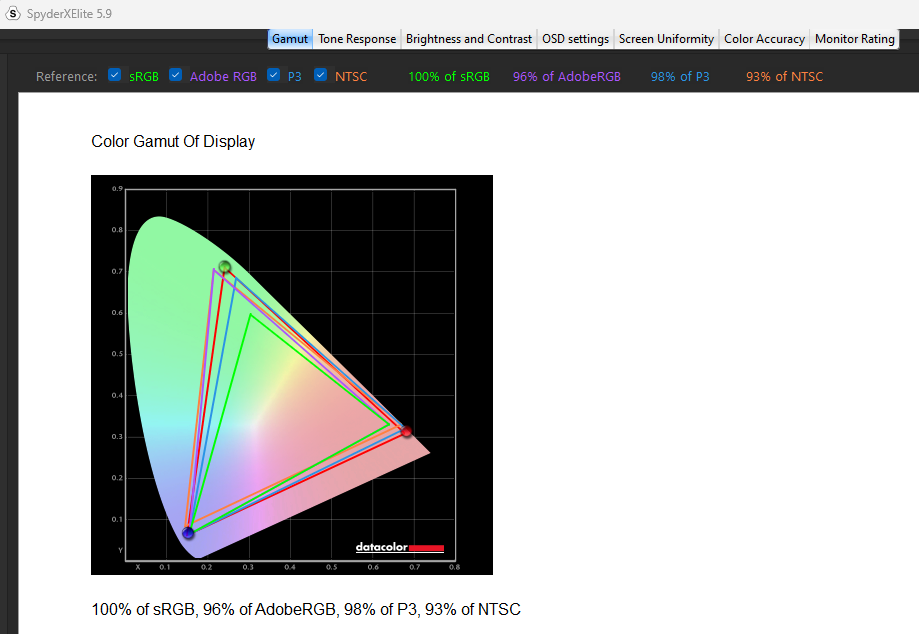Go to the OSD settings tab
Image resolution: width=919 pixels, height=634 pixels.
(x=575, y=39)
